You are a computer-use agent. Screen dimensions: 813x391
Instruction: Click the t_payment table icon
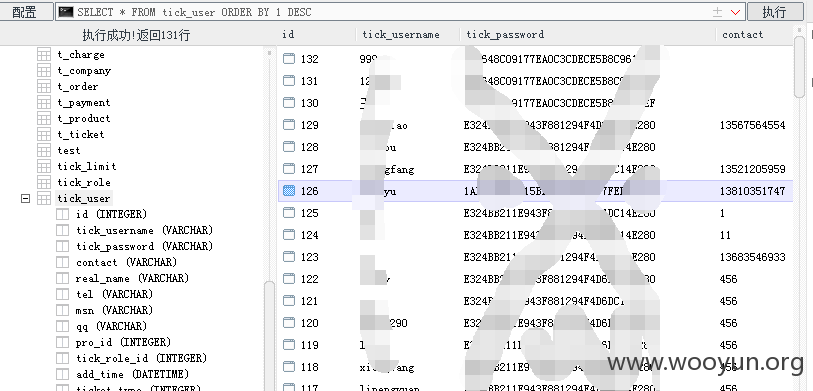point(44,103)
